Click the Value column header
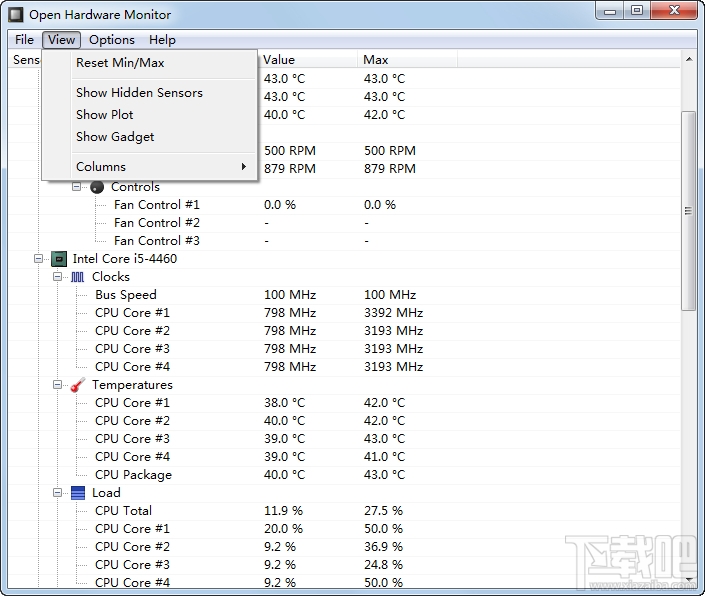 click(x=308, y=60)
